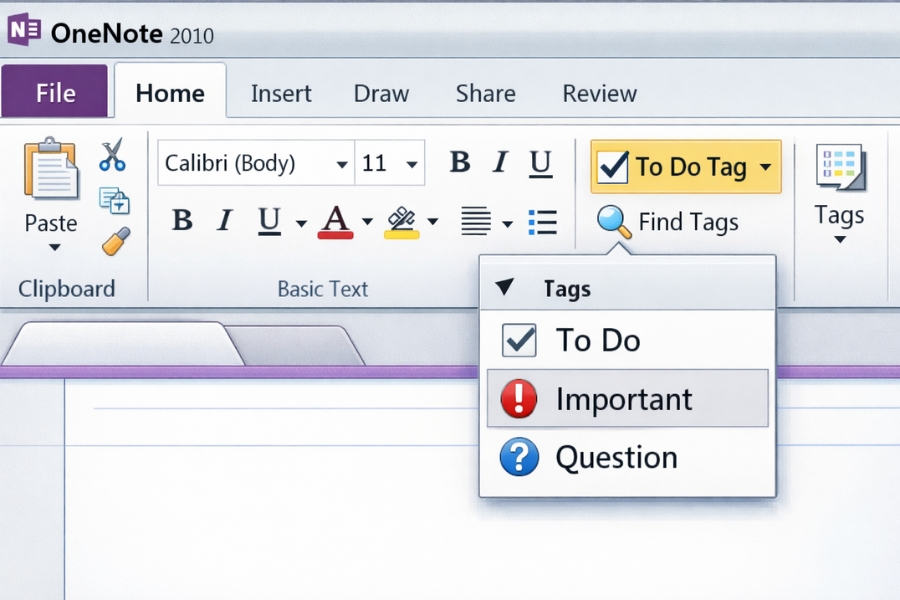This screenshot has height=600, width=900.
Task: Apply the Font Color icon
Action: [x=338, y=221]
